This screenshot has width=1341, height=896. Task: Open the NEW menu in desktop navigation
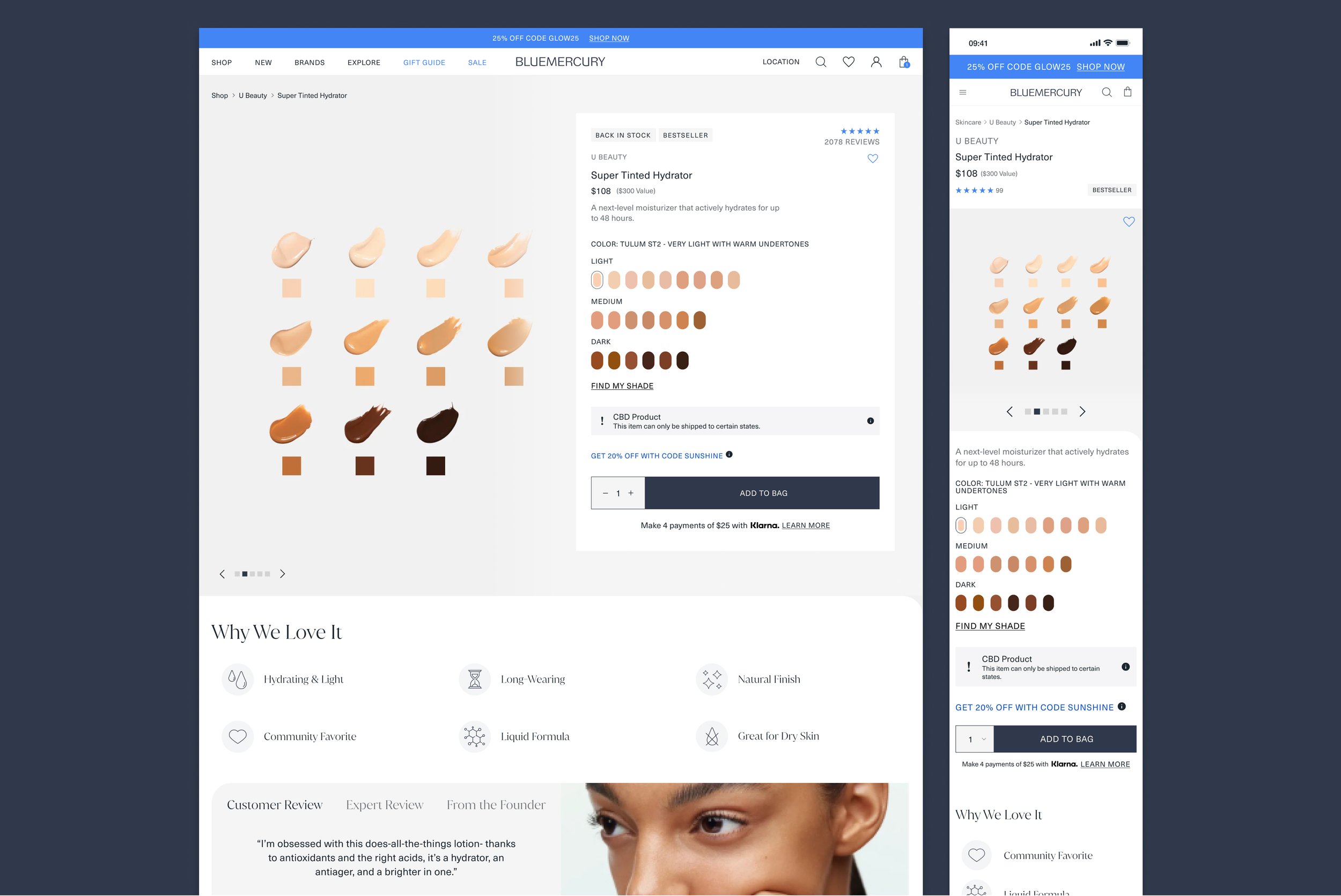point(263,62)
